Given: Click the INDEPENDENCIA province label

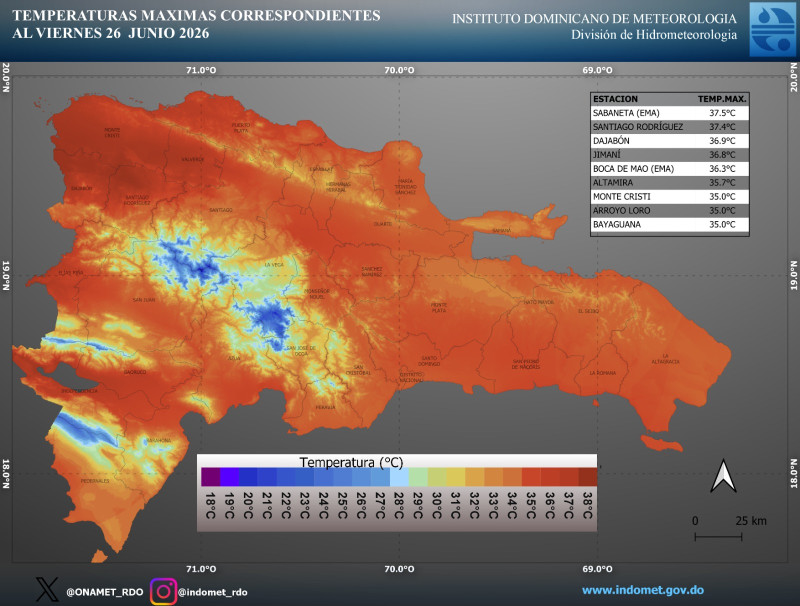Looking at the screenshot, I should (80, 391).
